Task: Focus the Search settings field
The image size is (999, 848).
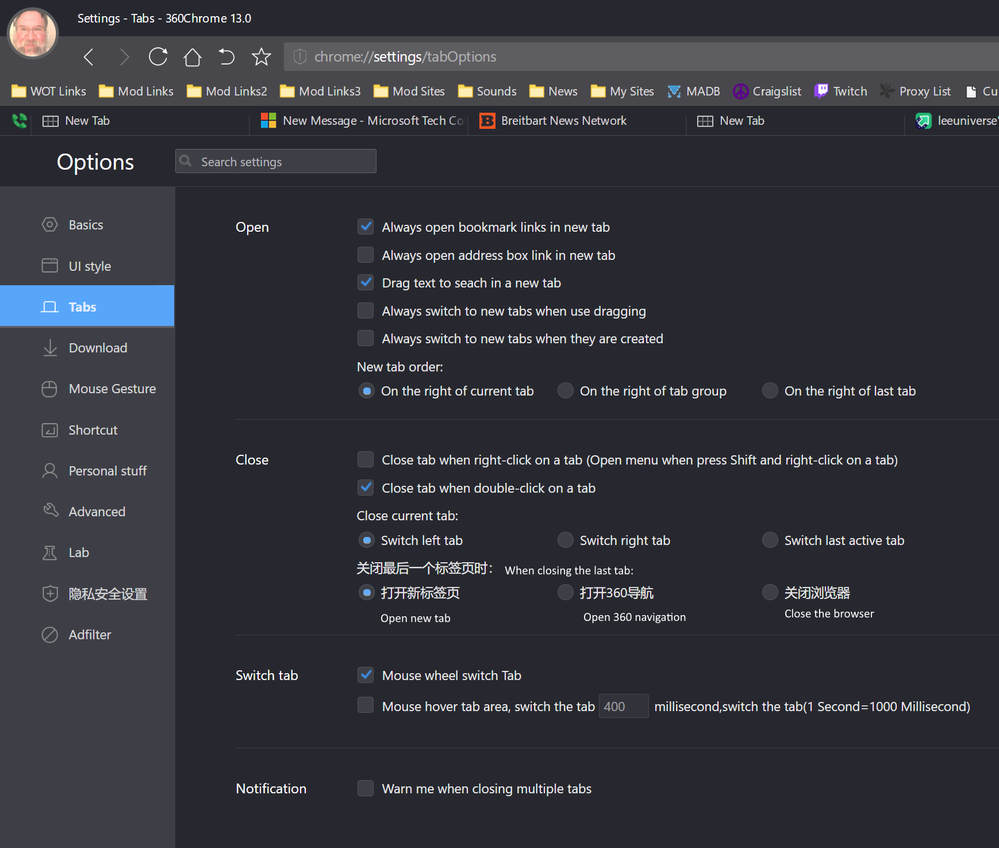Action: 276,162
